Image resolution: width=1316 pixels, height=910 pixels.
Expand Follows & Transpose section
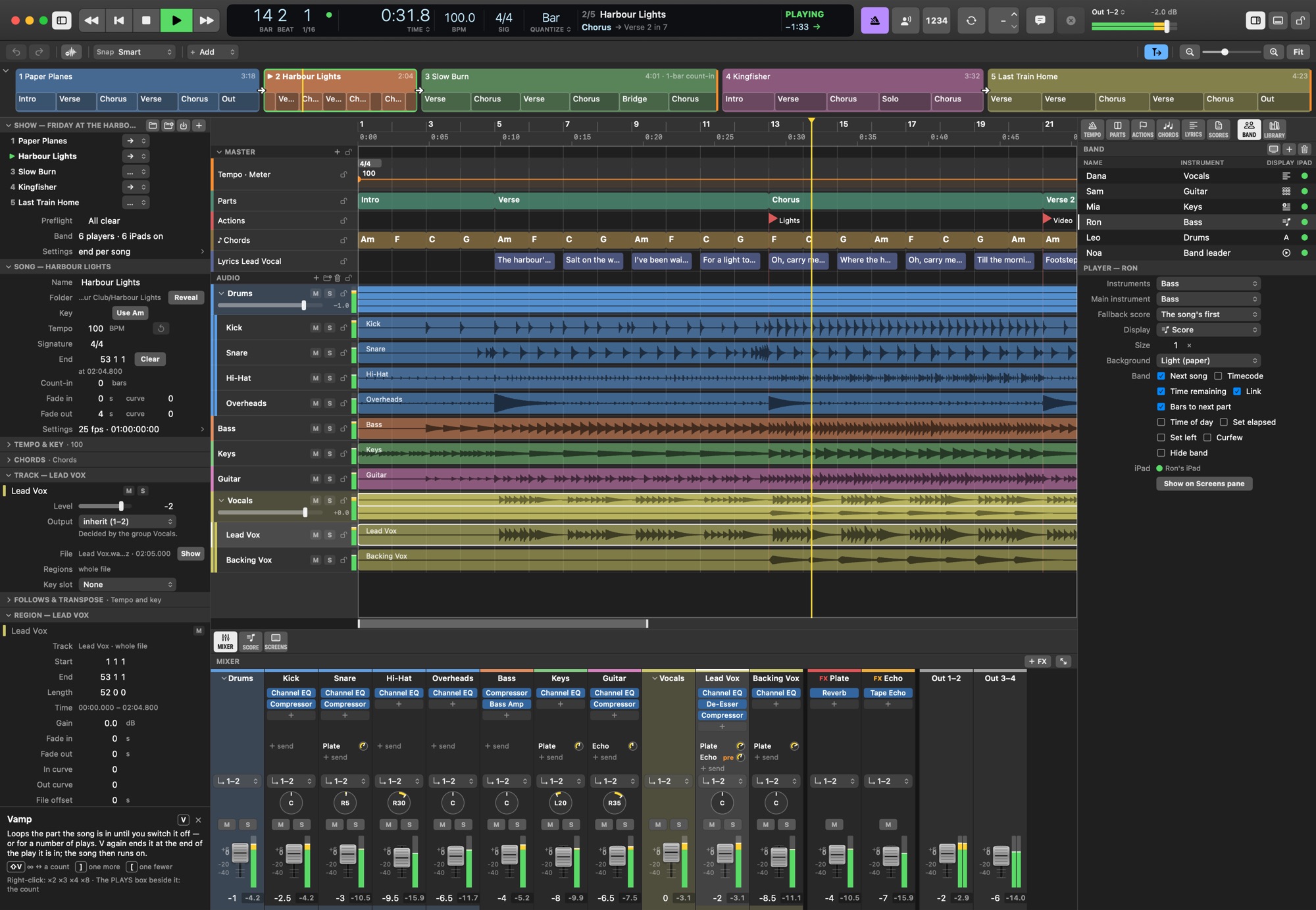[9, 599]
